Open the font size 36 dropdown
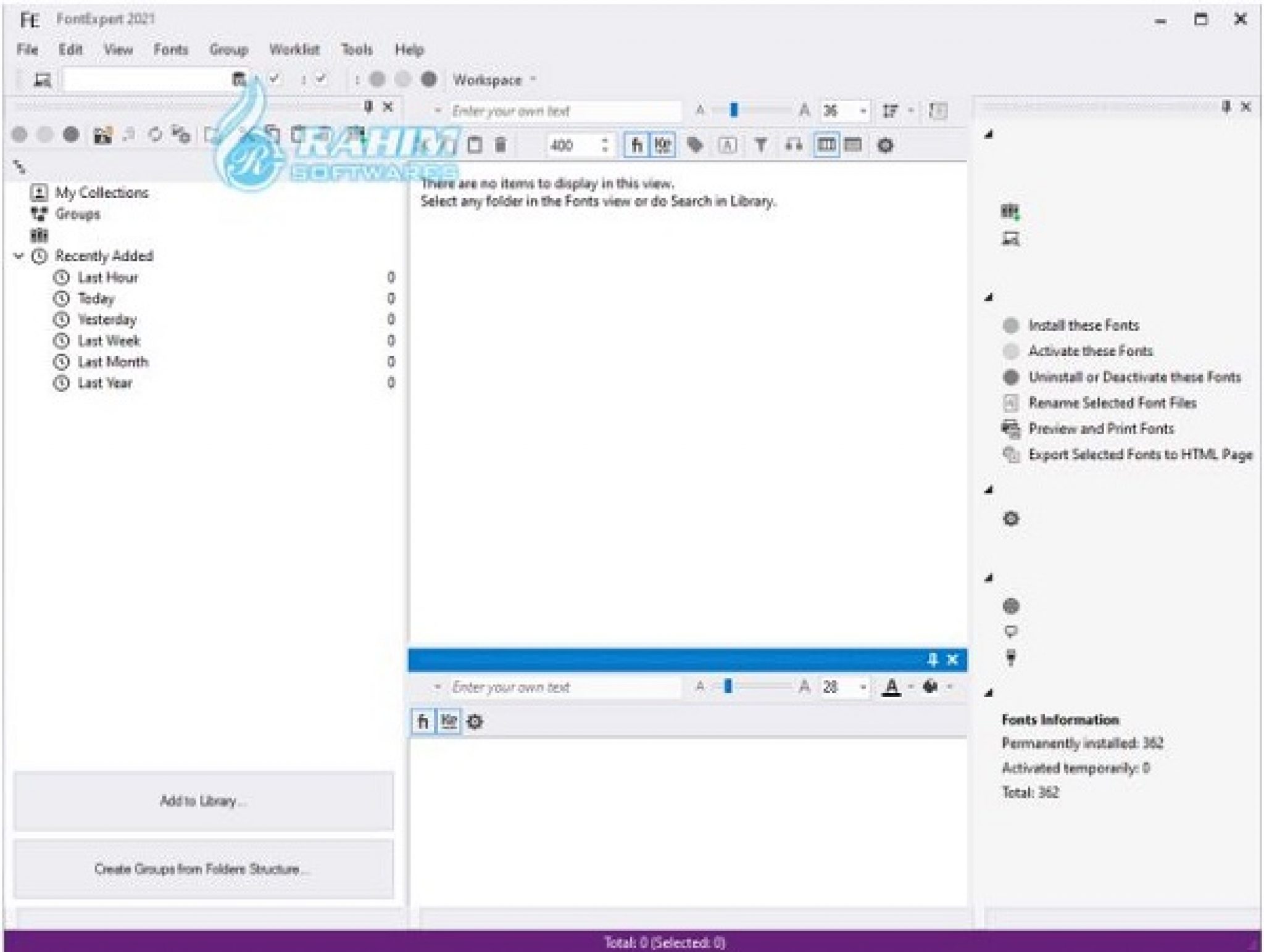The image size is (1264, 952). pyautogui.click(x=862, y=112)
